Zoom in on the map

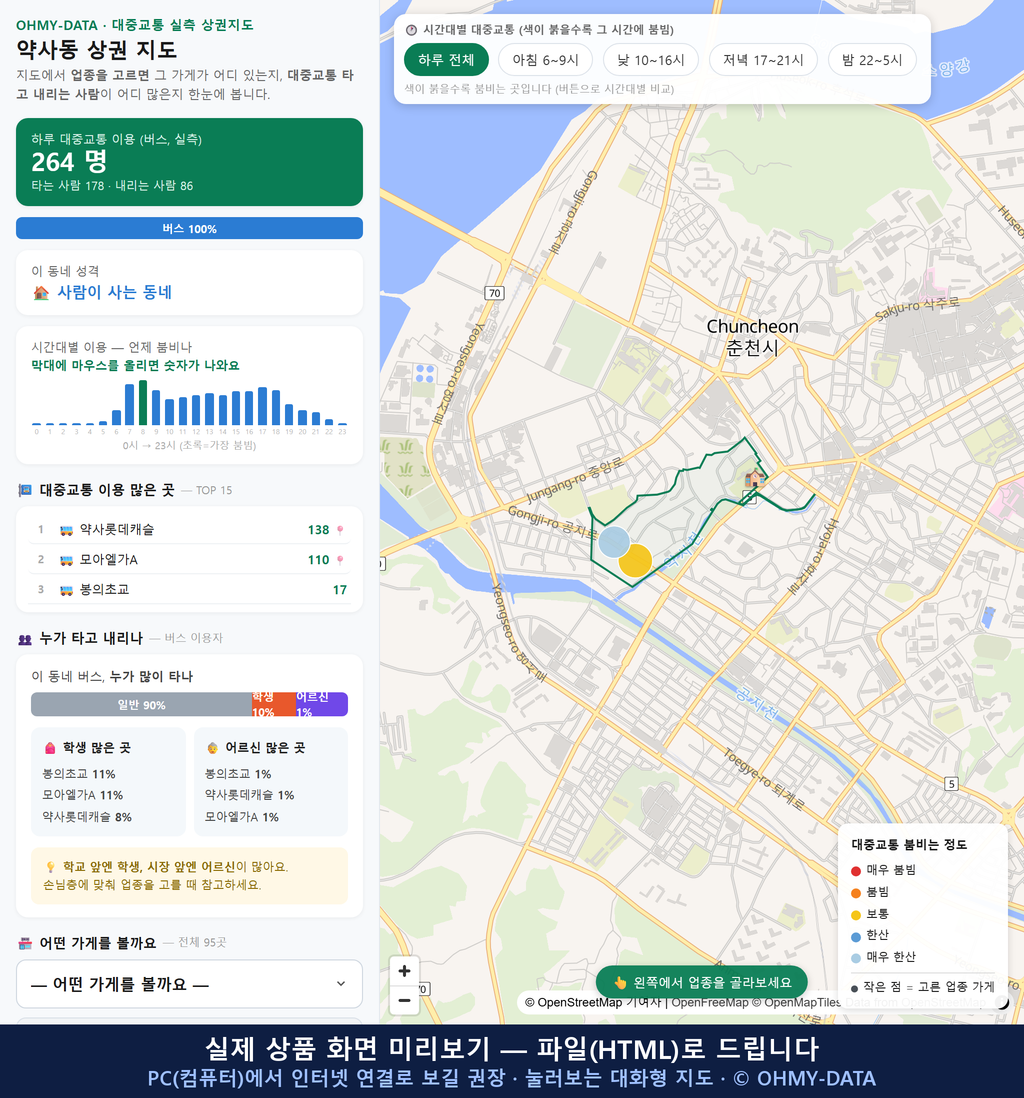404,971
